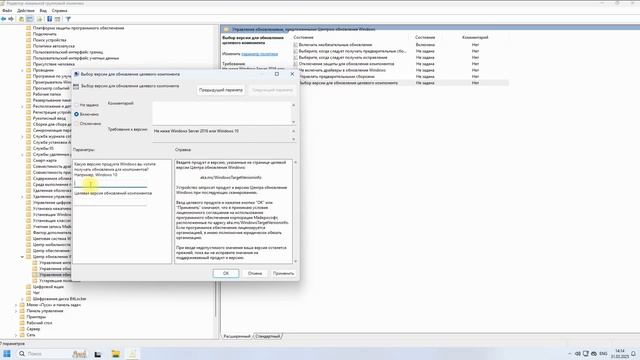Open the 'Действие' menu
The width and height of the screenshot is (640, 360).
pyautogui.click(x=26, y=11)
